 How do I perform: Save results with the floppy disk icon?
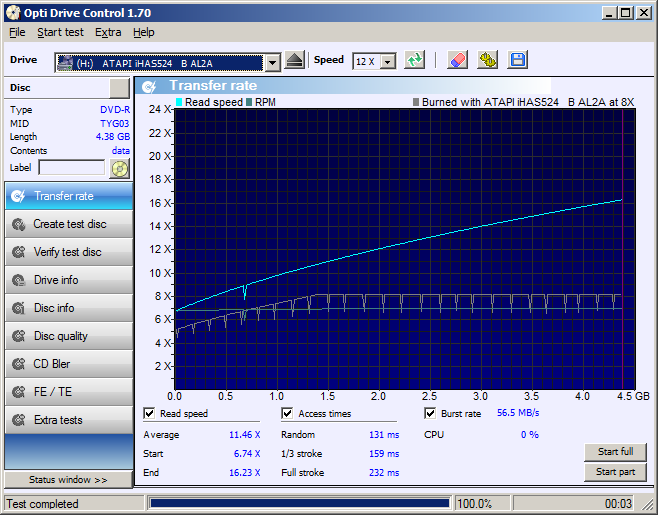[518, 60]
